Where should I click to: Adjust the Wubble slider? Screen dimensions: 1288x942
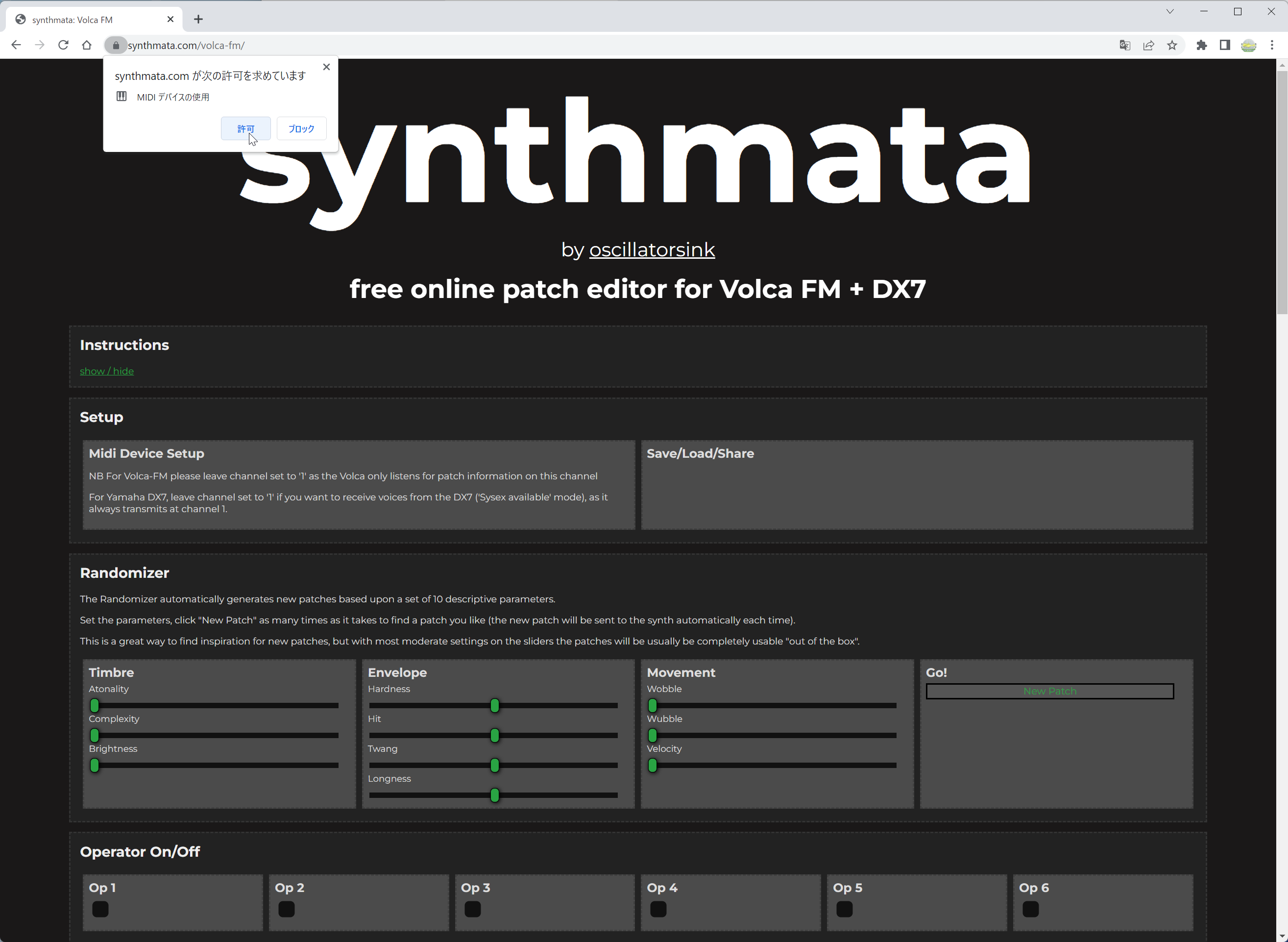pyautogui.click(x=772, y=736)
